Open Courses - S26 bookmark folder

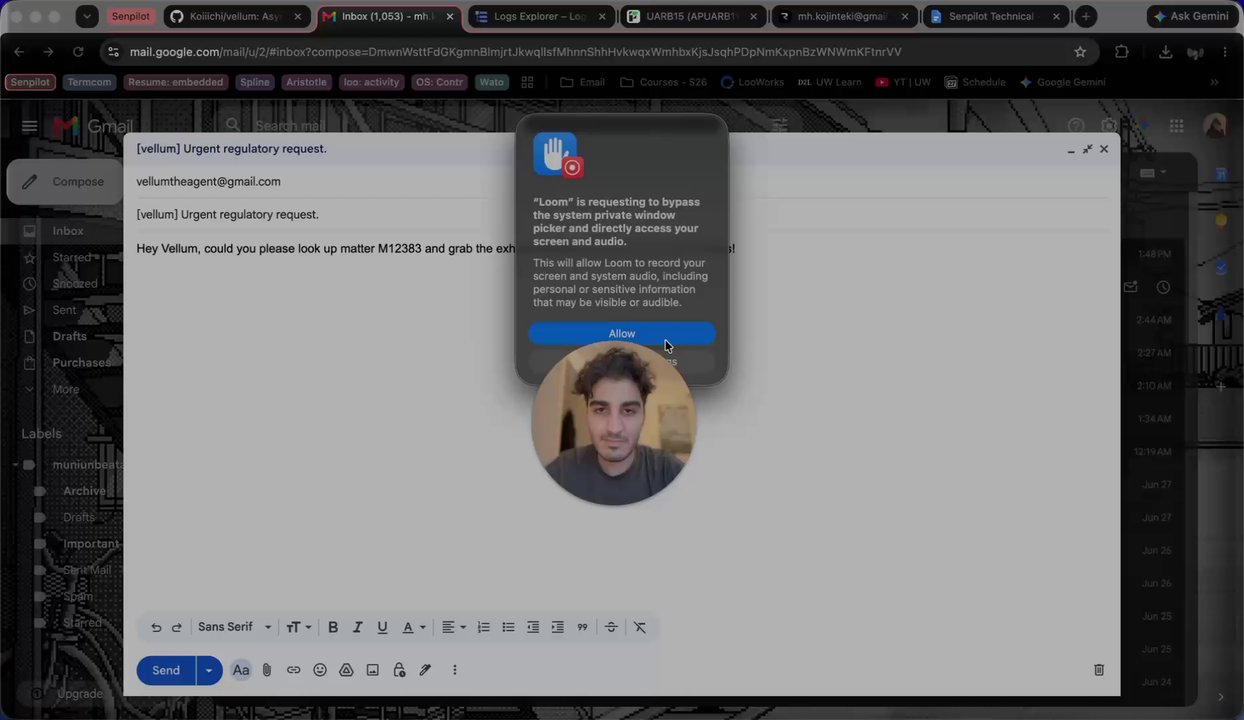point(663,82)
